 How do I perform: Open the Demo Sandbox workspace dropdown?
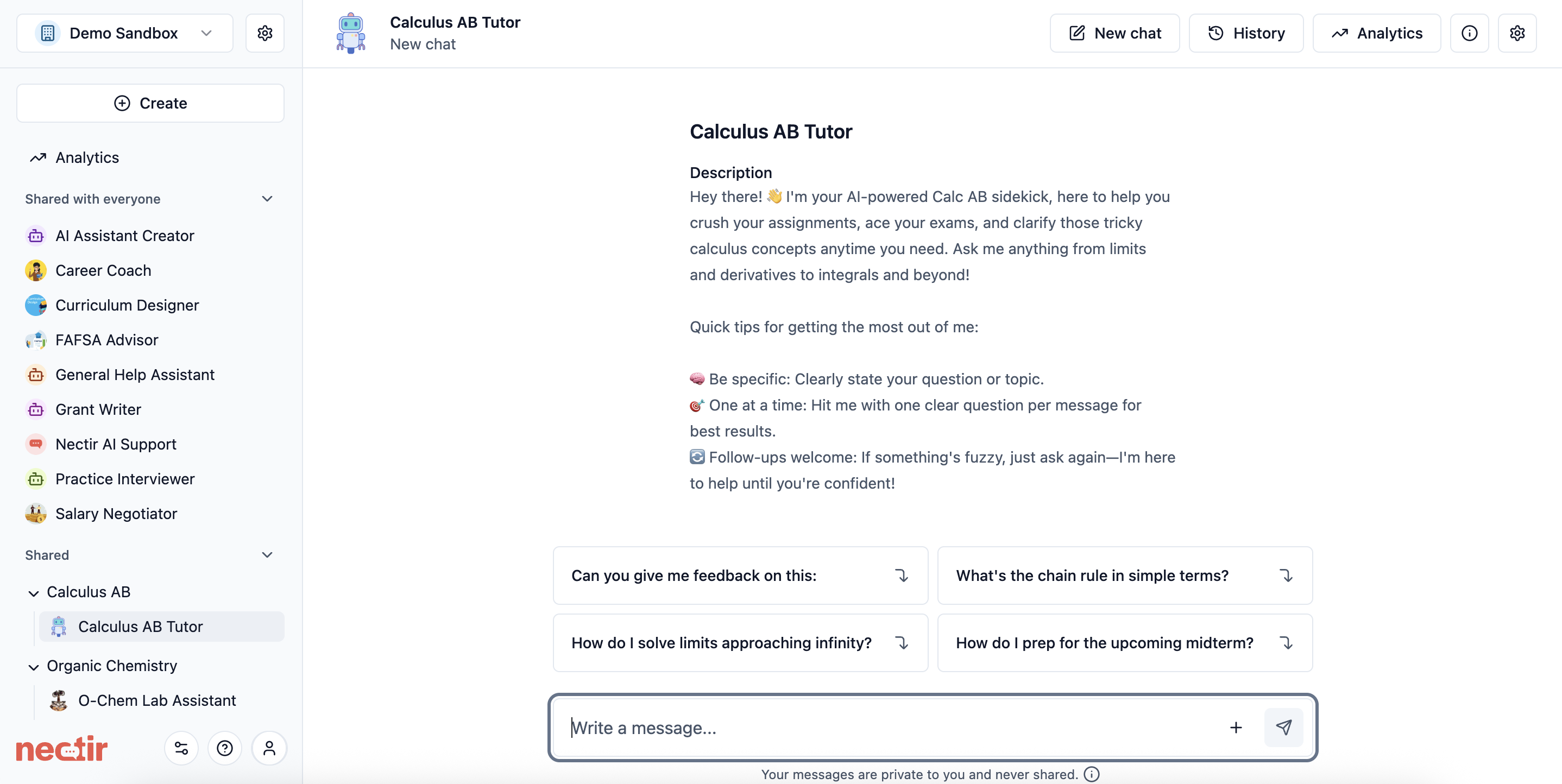207,33
